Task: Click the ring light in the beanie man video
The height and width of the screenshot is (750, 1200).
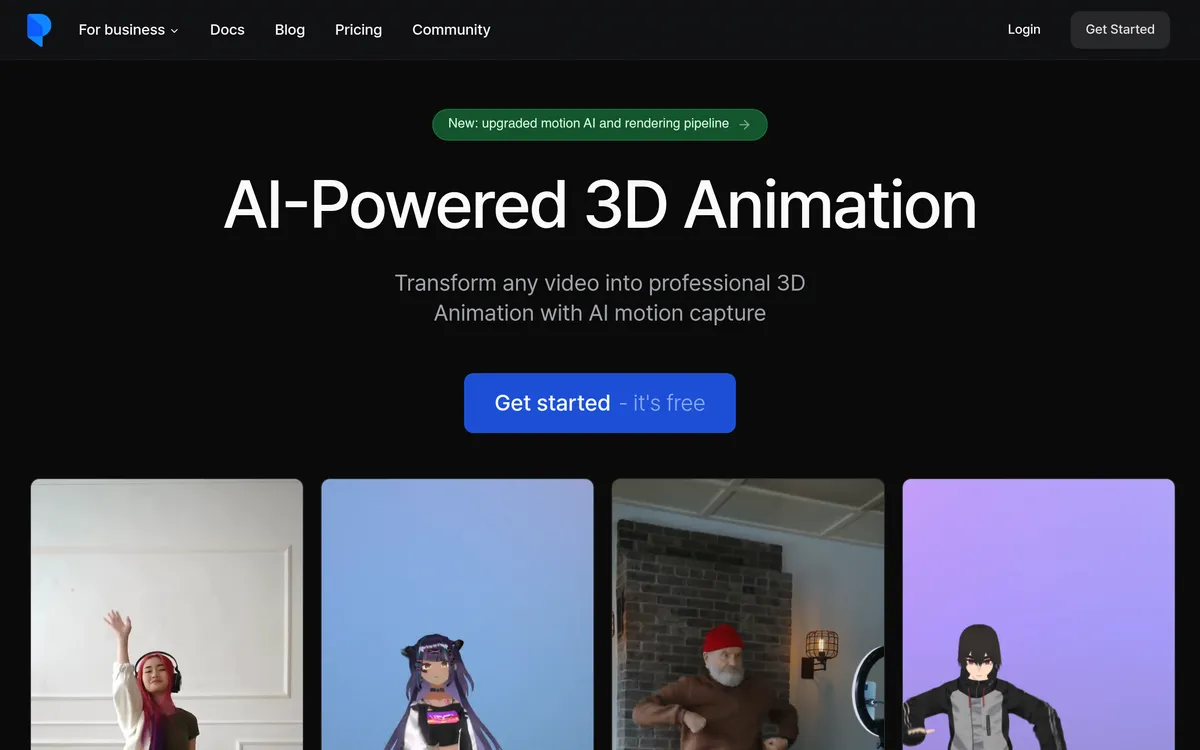Action: (868, 690)
